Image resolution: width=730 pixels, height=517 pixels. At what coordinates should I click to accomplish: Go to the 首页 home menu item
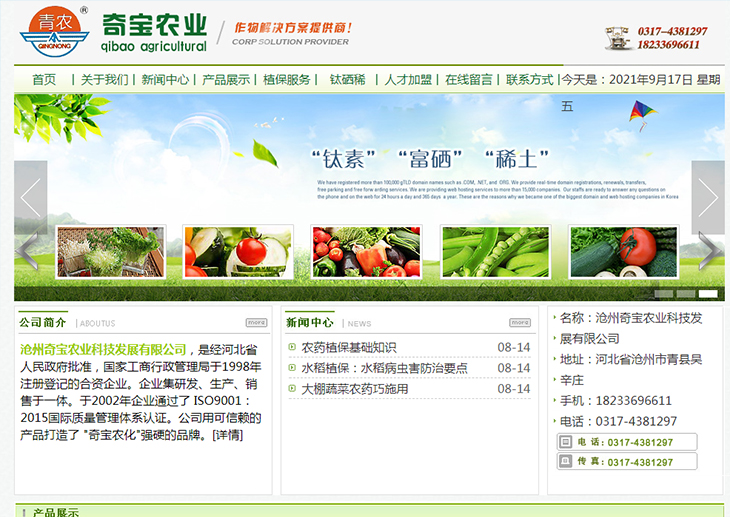click(44, 80)
